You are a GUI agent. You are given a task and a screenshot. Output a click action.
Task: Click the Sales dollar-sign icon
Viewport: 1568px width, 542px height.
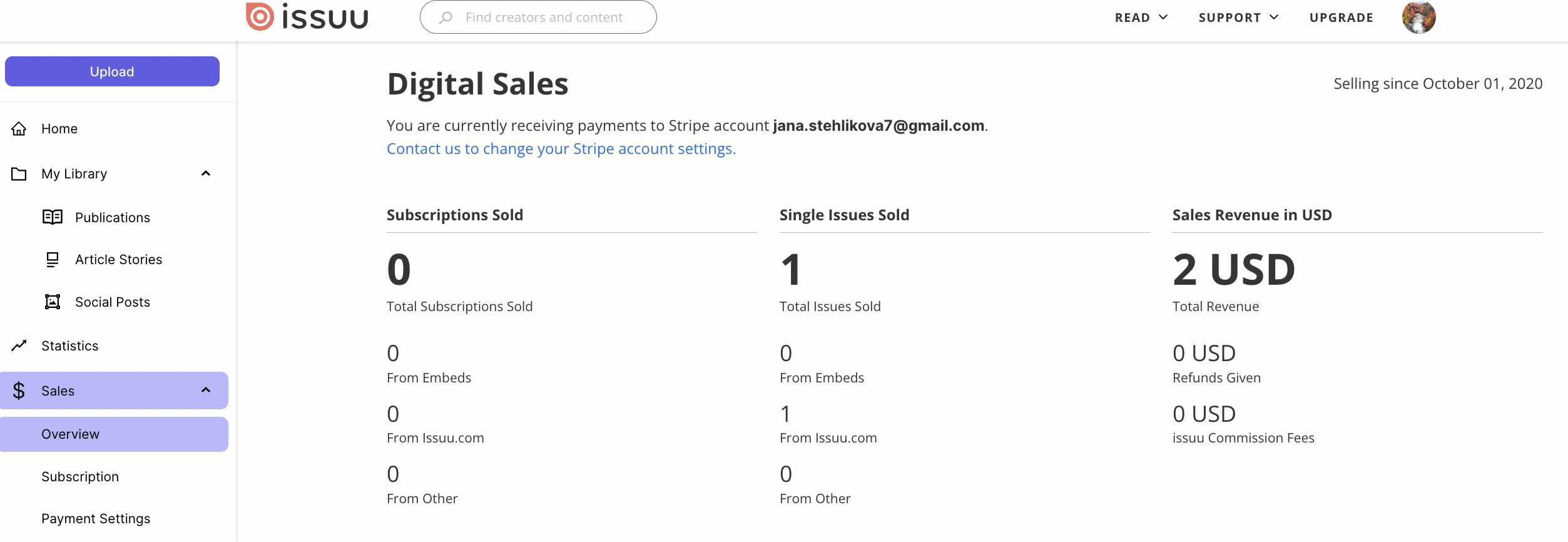coord(19,391)
